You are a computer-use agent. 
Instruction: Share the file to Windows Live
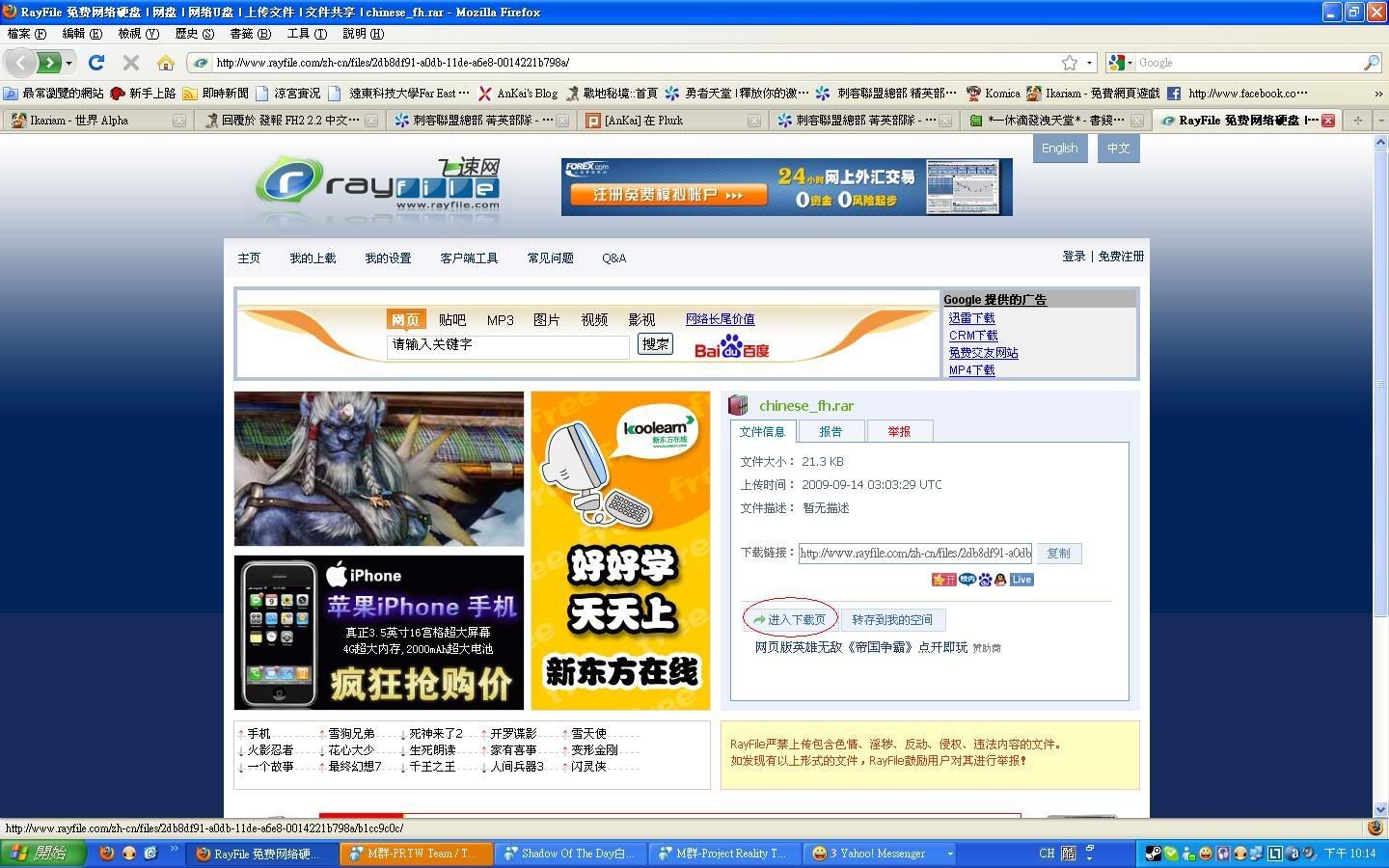1021,580
